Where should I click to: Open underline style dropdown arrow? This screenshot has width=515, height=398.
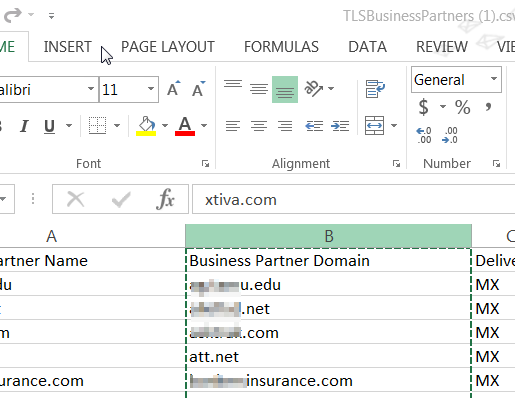coord(69,126)
